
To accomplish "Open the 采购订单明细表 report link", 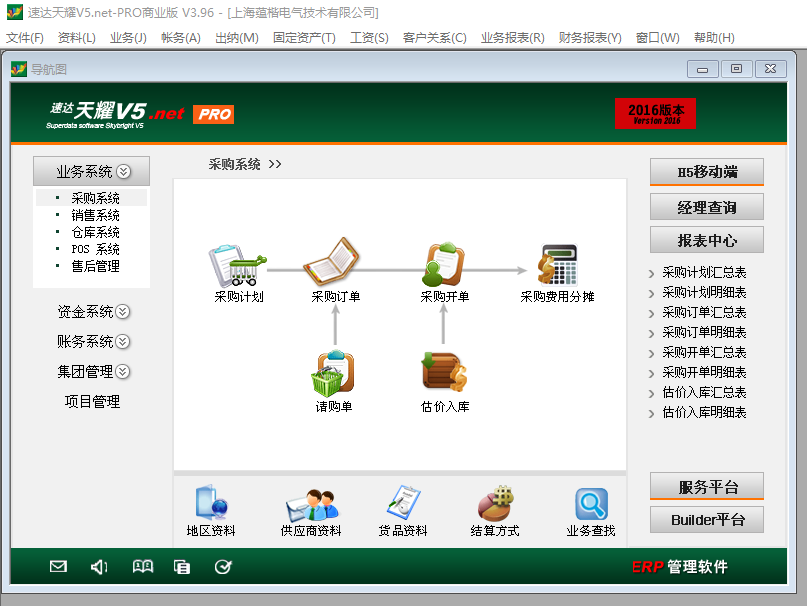I will [704, 332].
